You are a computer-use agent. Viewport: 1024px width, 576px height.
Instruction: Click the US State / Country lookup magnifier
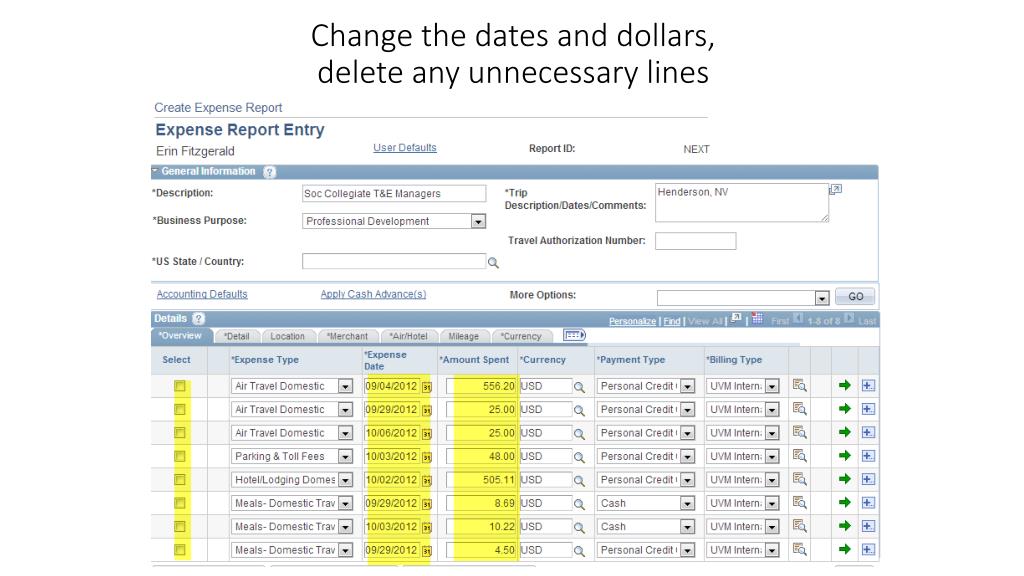[492, 263]
